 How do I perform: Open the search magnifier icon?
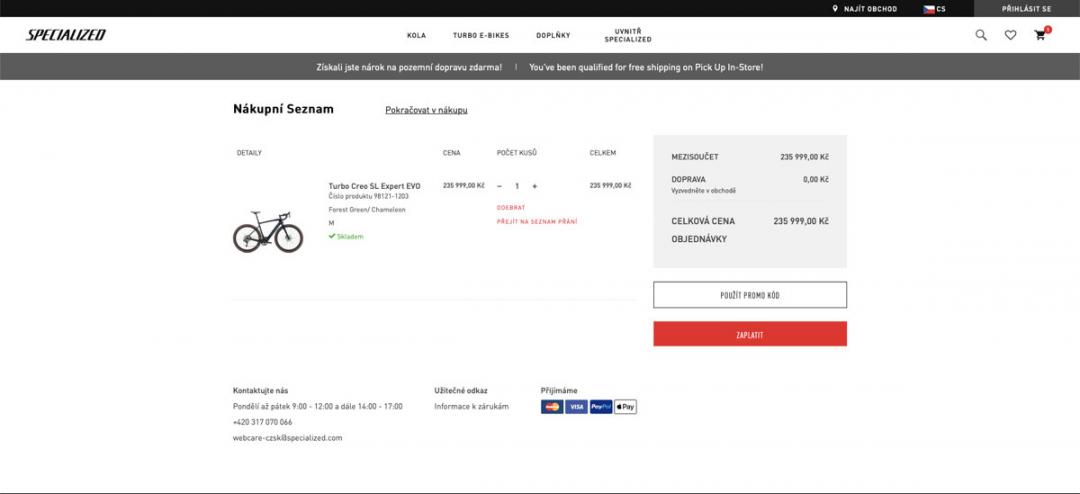[981, 35]
